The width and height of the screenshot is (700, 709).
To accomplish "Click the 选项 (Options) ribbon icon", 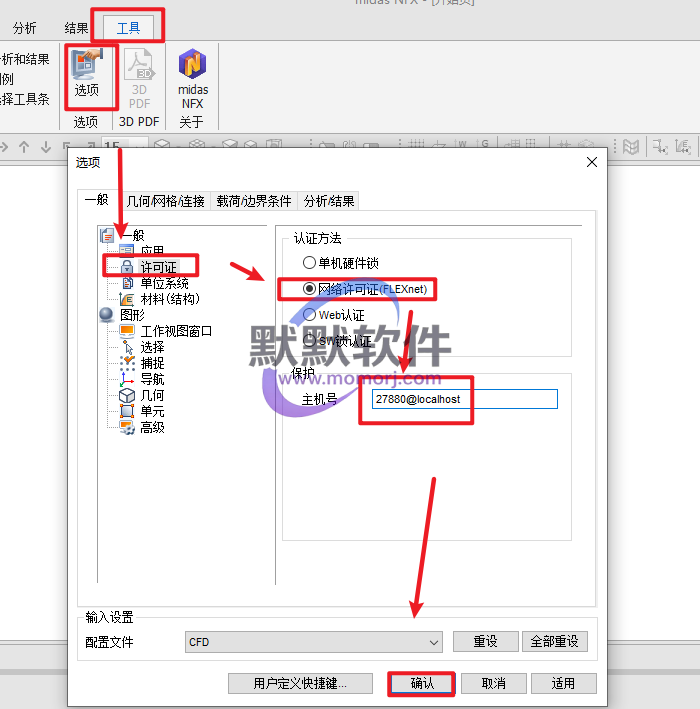I will (x=87, y=74).
